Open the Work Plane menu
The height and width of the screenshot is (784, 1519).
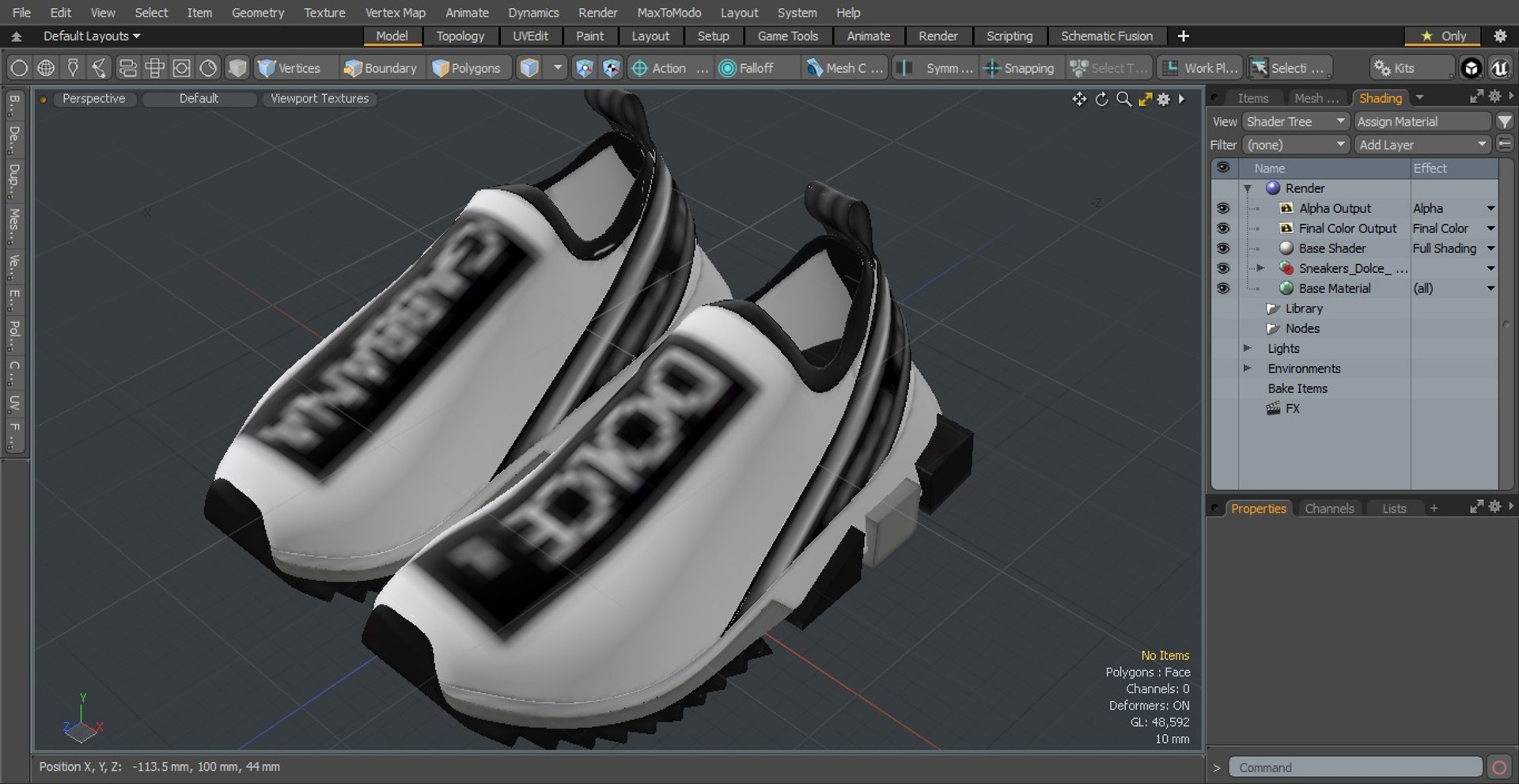tap(1200, 68)
